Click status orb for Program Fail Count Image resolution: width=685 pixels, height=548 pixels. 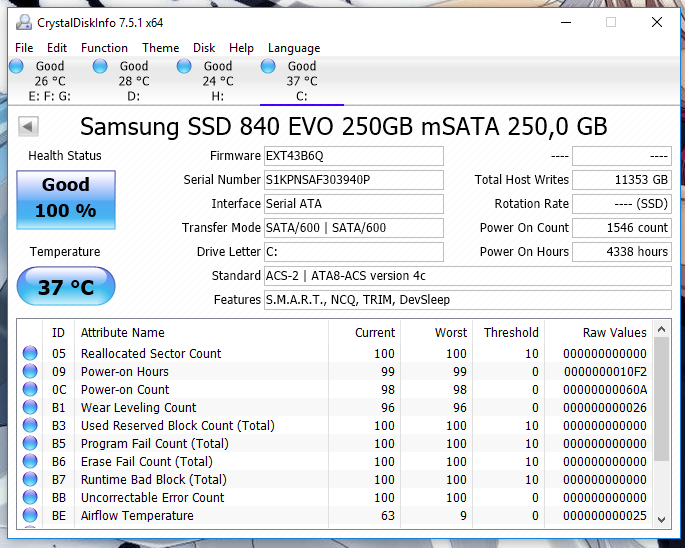coord(30,443)
